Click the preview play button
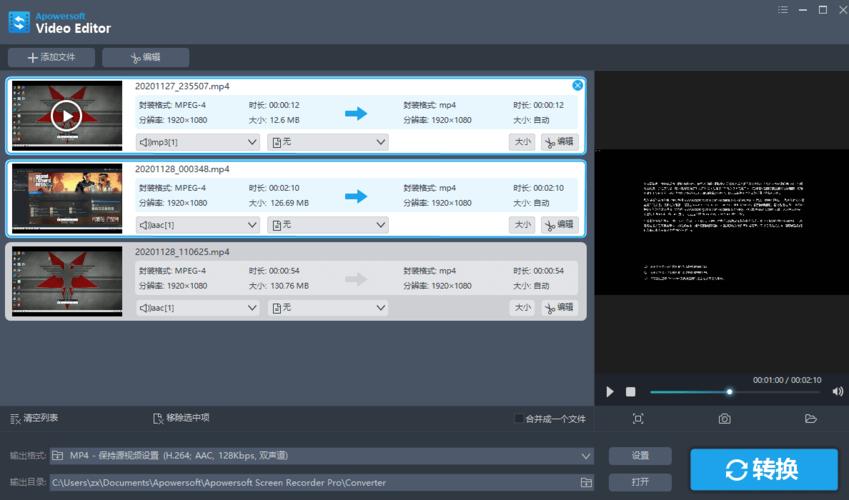 tap(610, 392)
